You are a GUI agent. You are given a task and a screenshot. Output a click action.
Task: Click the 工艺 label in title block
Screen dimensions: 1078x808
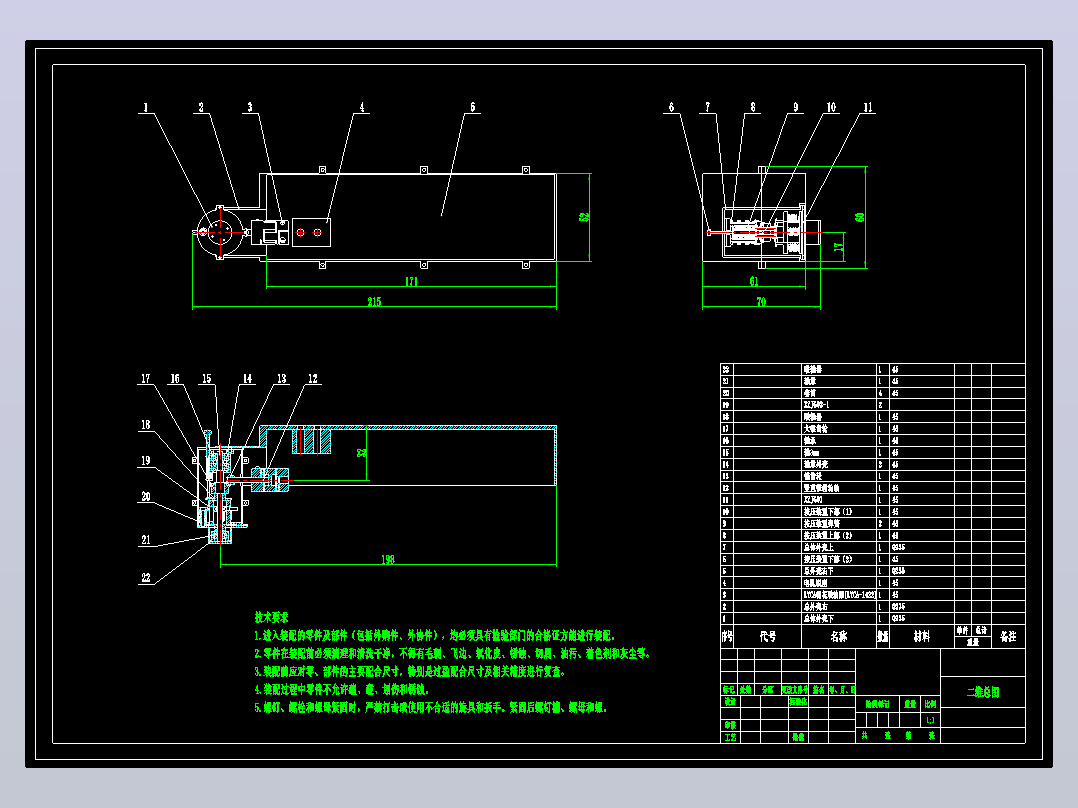coord(730,737)
